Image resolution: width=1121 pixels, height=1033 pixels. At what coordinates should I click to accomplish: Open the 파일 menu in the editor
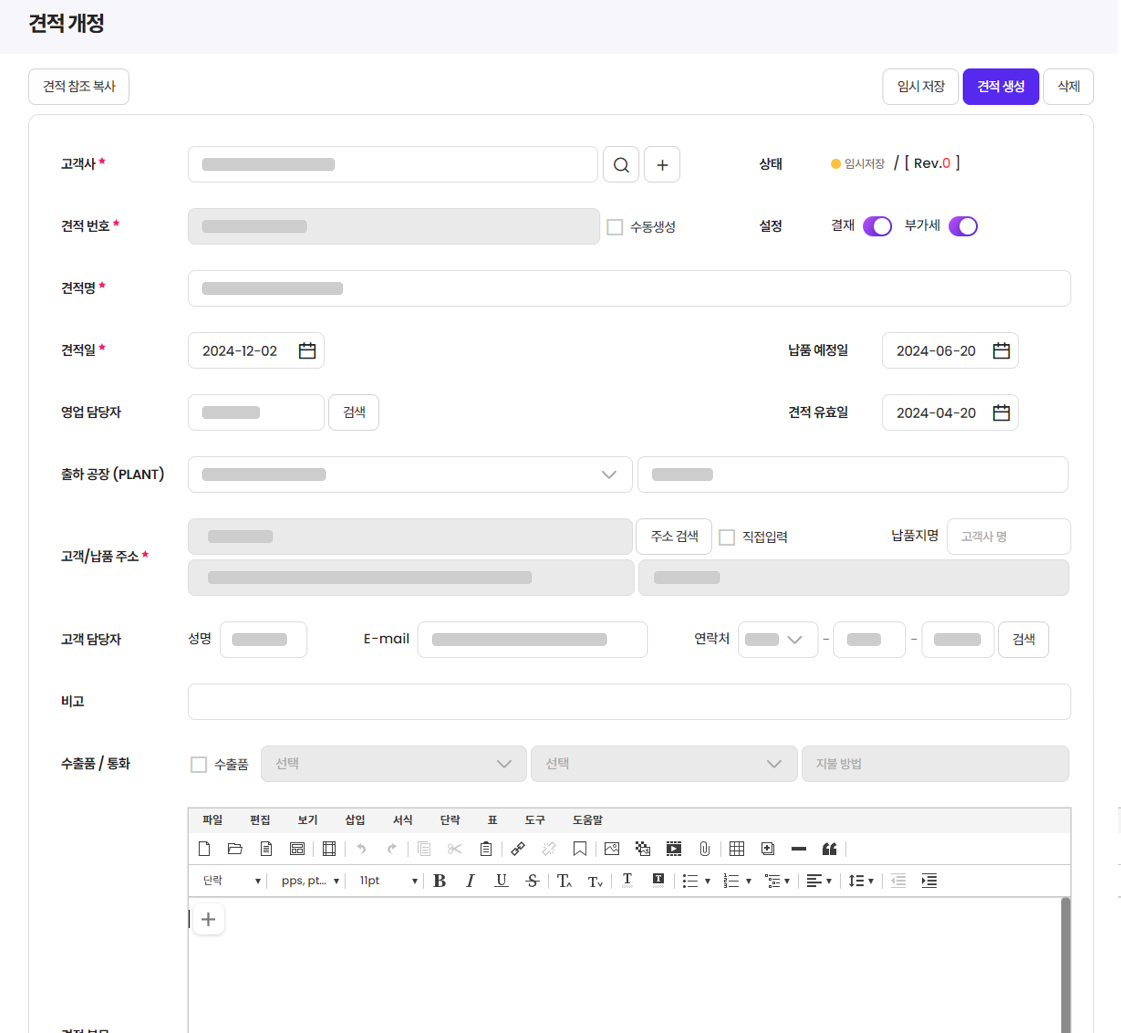pyautogui.click(x=212, y=820)
